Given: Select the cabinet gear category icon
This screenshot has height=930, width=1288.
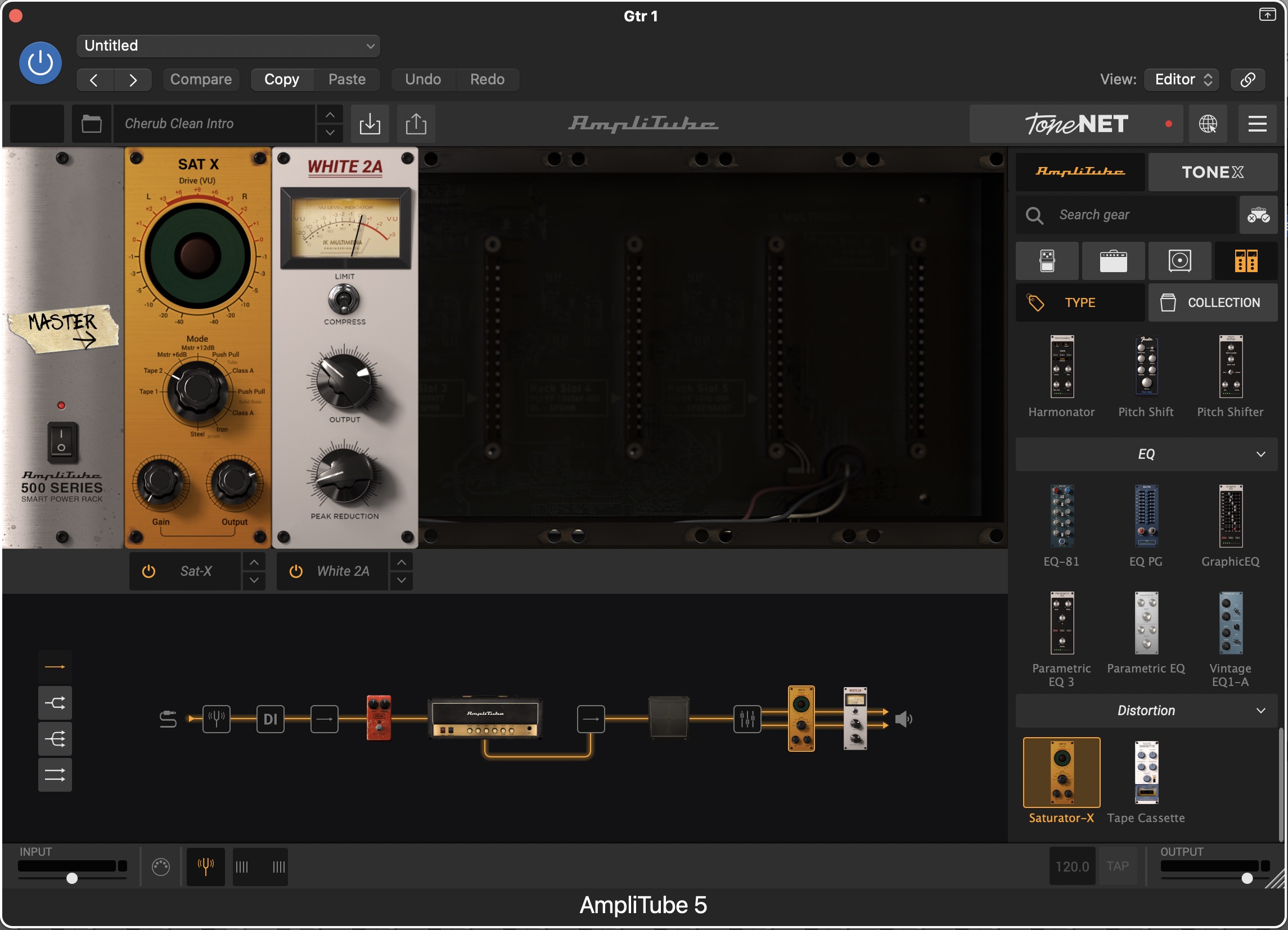Looking at the screenshot, I should [x=1179, y=261].
